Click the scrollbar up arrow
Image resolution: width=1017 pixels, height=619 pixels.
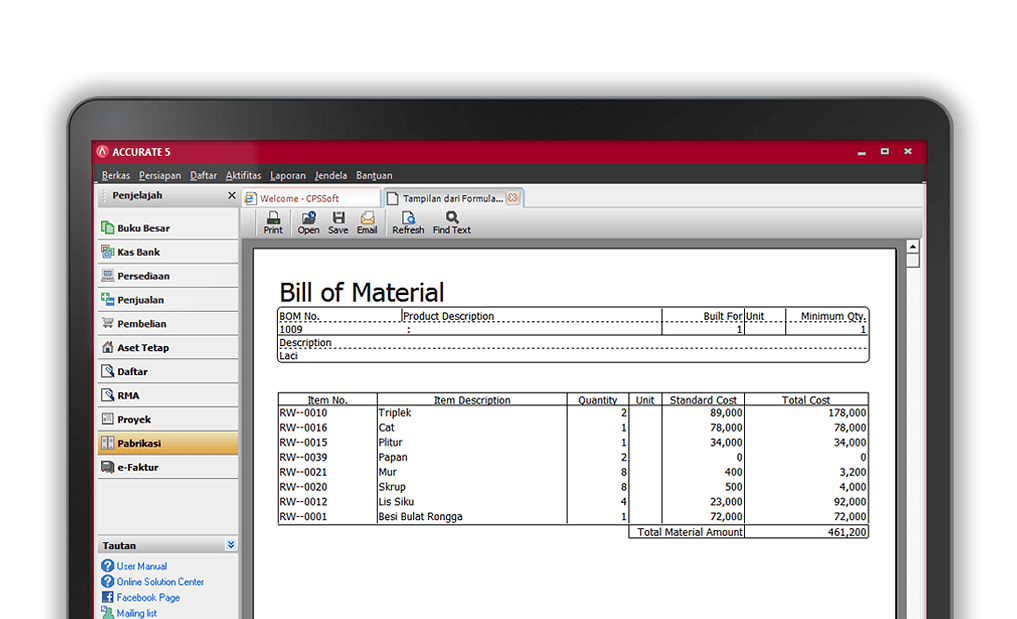click(x=912, y=245)
